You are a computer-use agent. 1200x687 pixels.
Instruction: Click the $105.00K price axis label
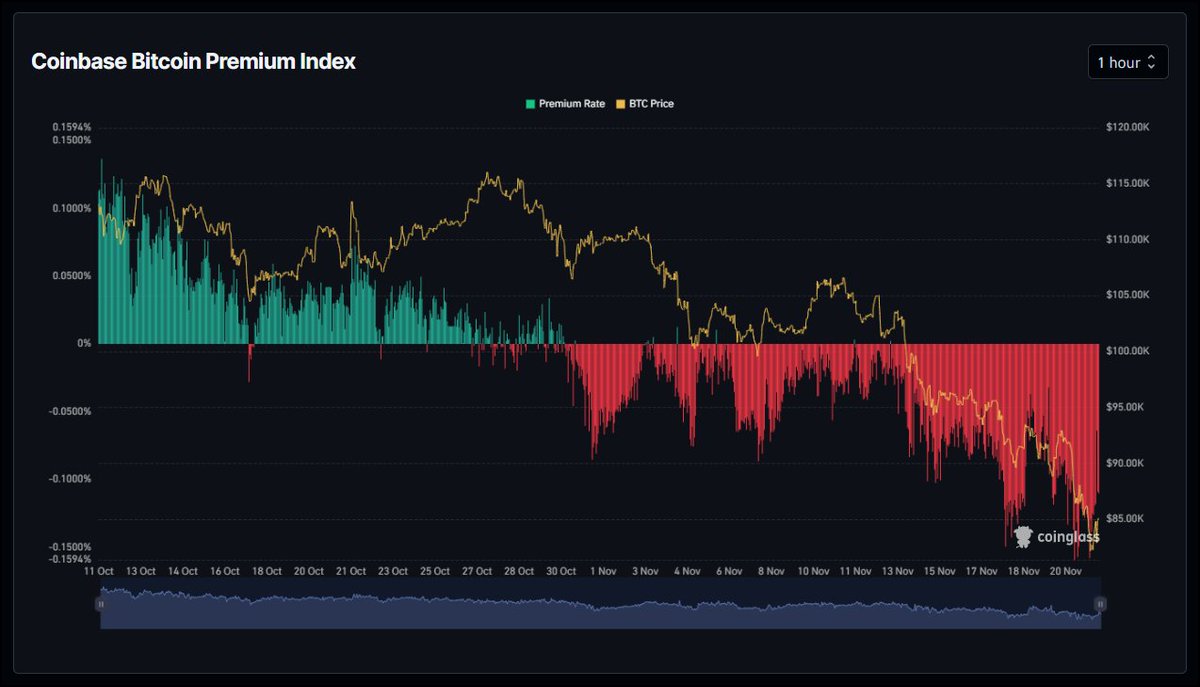[1129, 295]
